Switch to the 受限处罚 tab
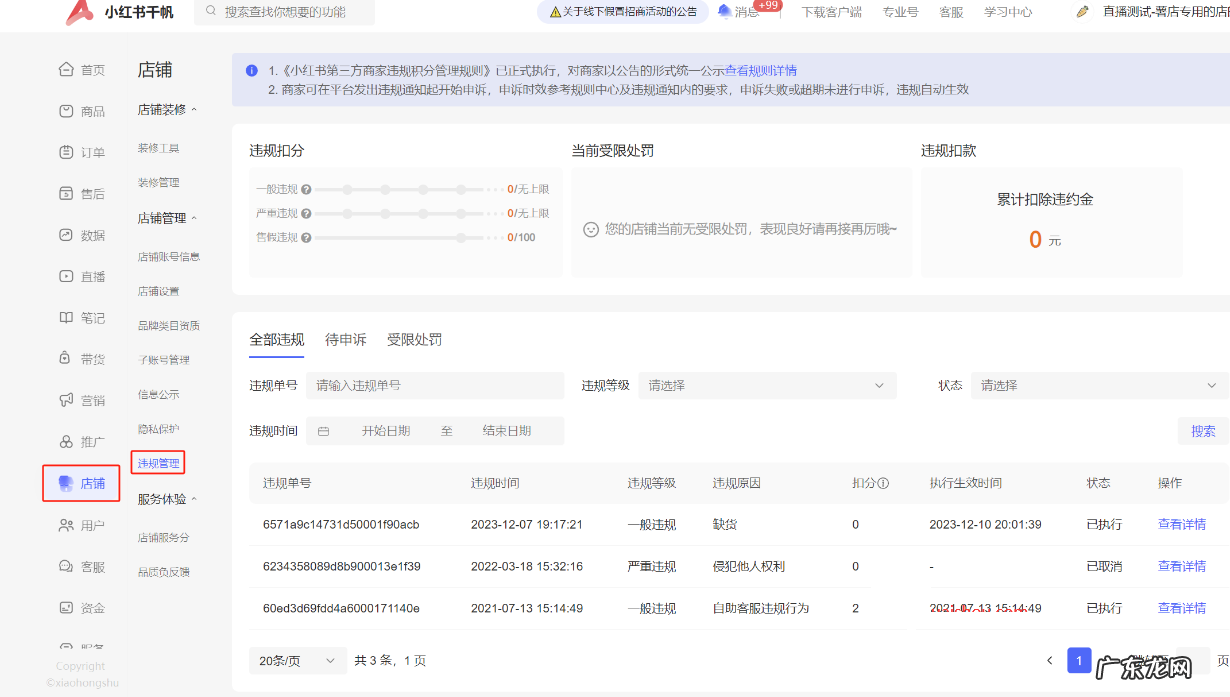Screen dimensions: 1230x697 coord(414,339)
